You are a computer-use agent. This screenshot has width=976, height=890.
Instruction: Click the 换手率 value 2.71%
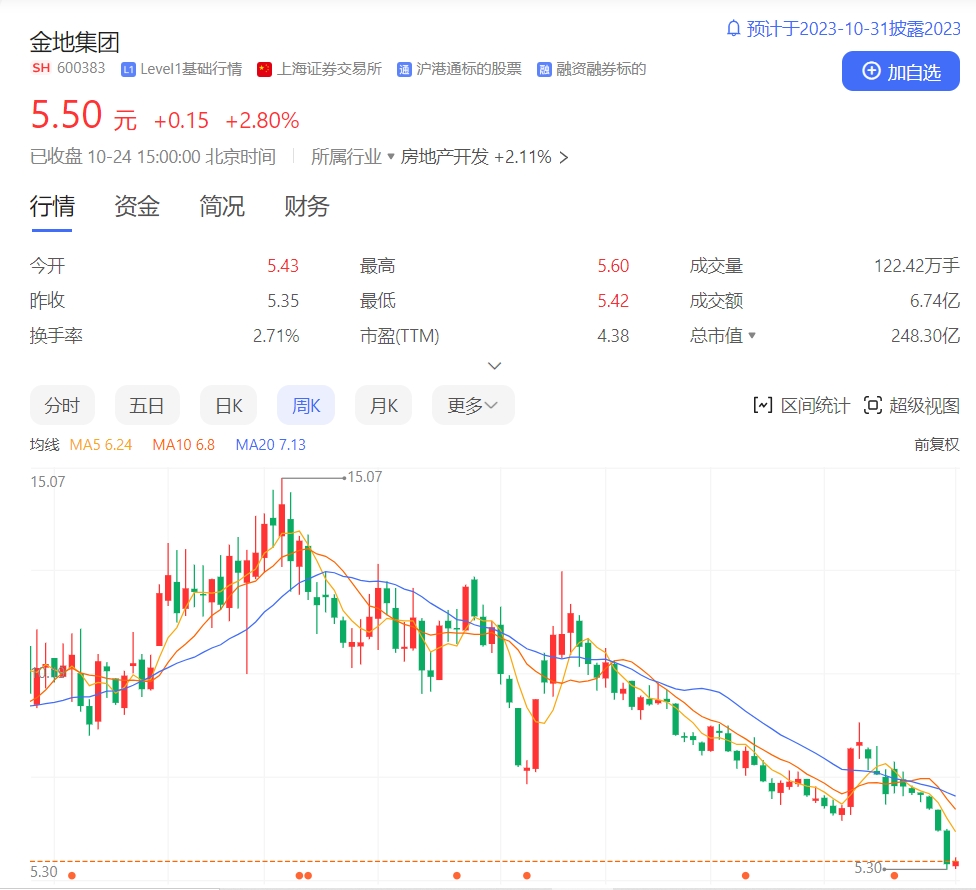276,335
